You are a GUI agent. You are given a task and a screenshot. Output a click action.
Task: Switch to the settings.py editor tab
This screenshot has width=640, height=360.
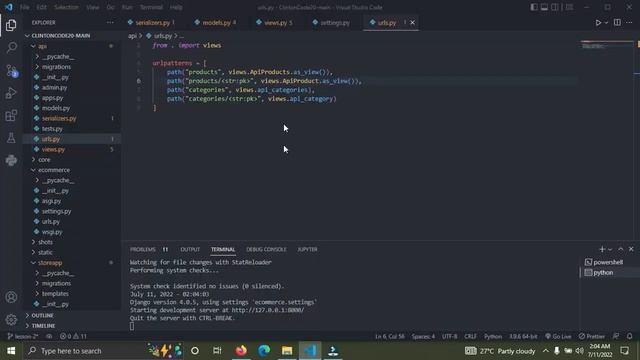(335, 23)
